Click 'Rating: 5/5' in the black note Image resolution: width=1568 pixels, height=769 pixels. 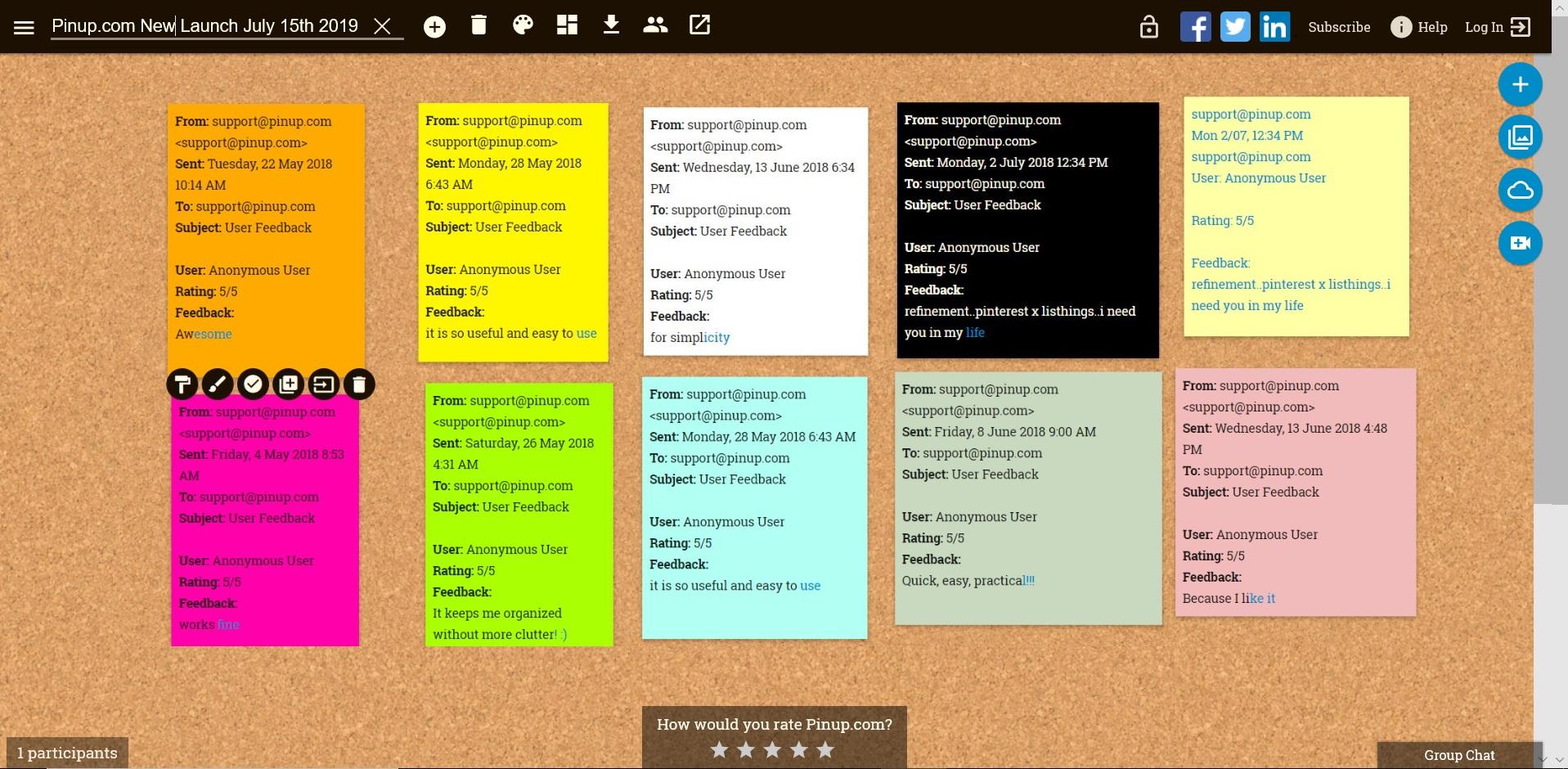(x=936, y=269)
